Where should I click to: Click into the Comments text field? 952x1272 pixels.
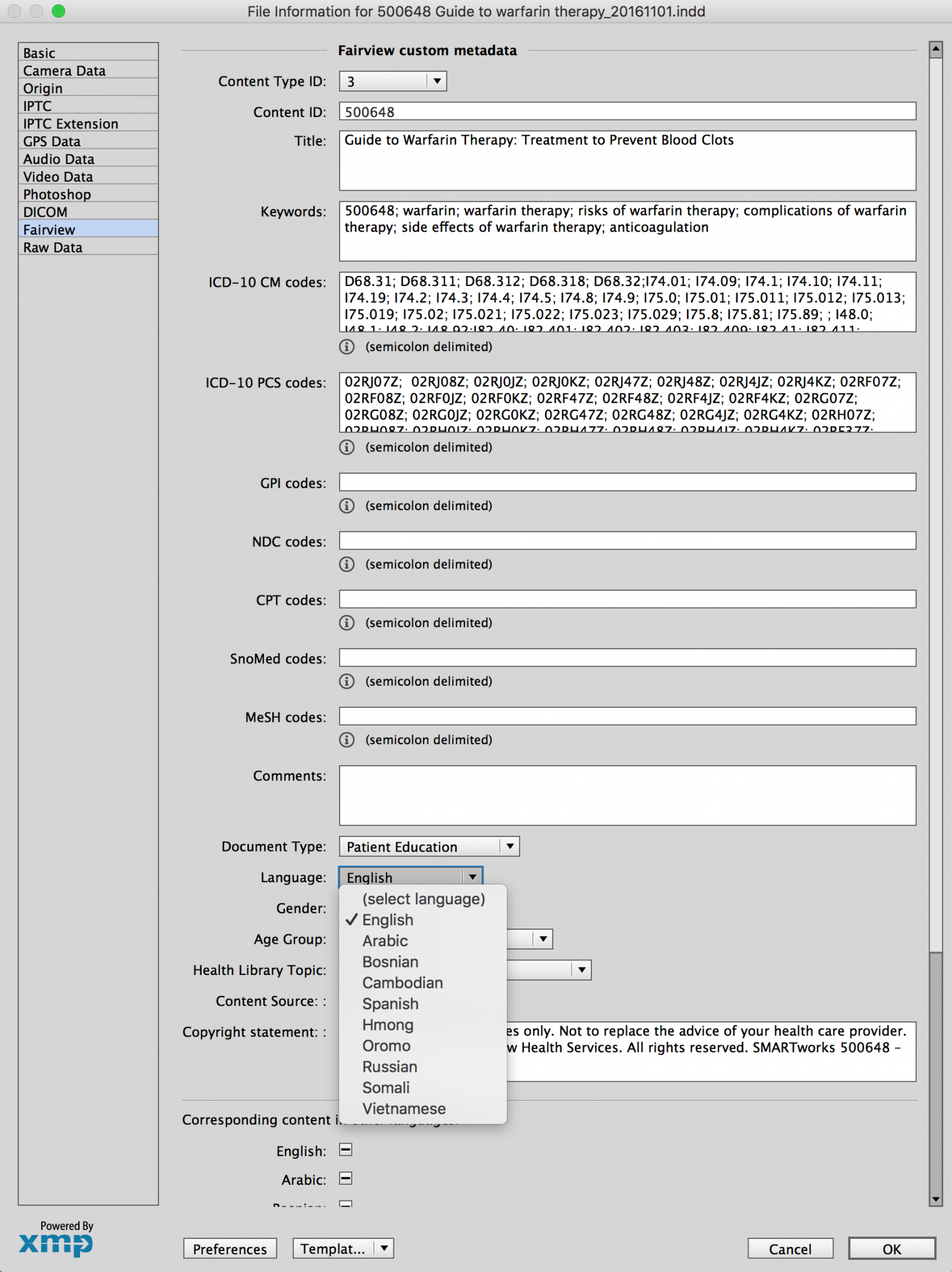click(627, 795)
